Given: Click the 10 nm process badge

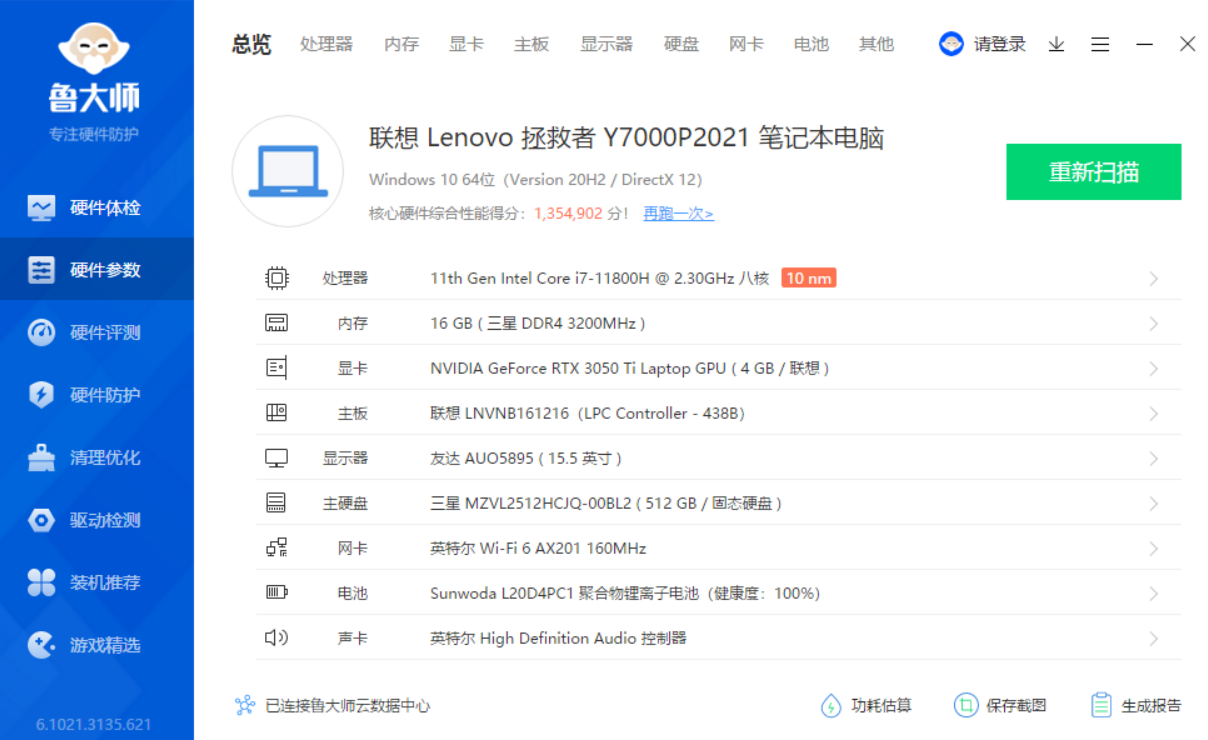Looking at the screenshot, I should pos(808,278).
